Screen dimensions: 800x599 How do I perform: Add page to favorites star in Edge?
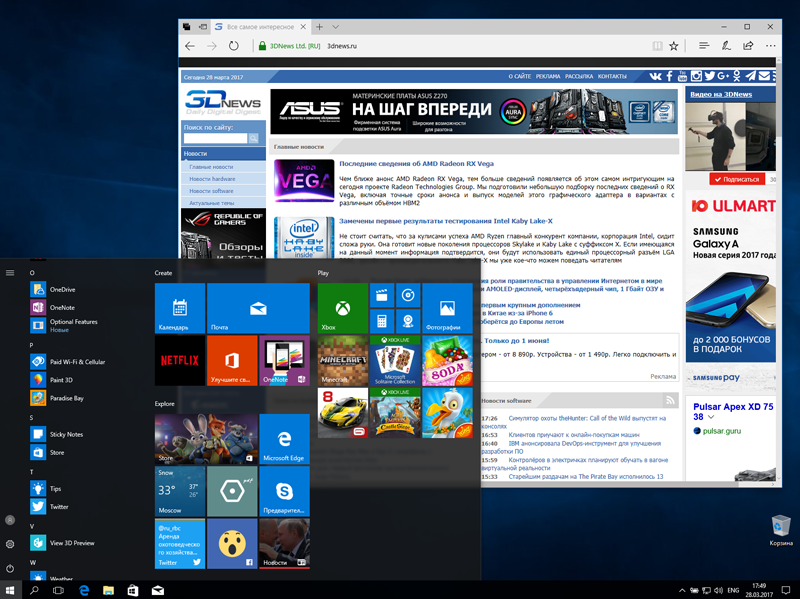click(673, 46)
